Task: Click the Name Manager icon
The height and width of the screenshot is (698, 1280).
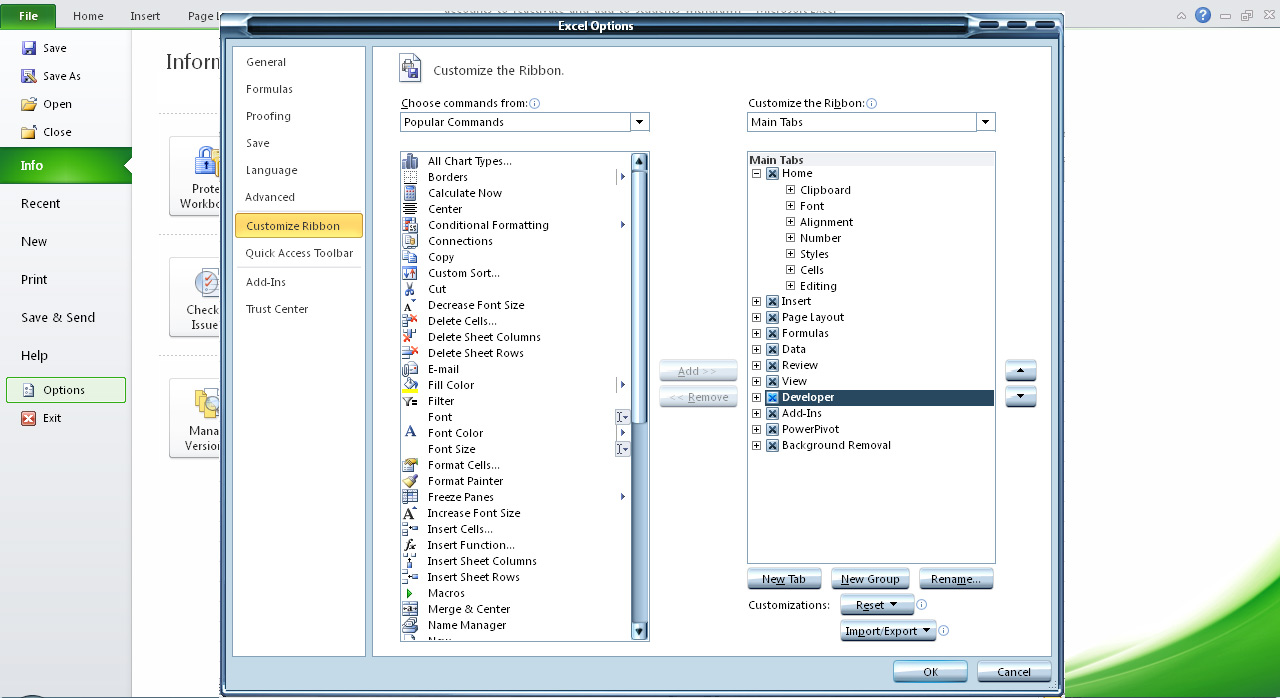Action: coord(410,625)
